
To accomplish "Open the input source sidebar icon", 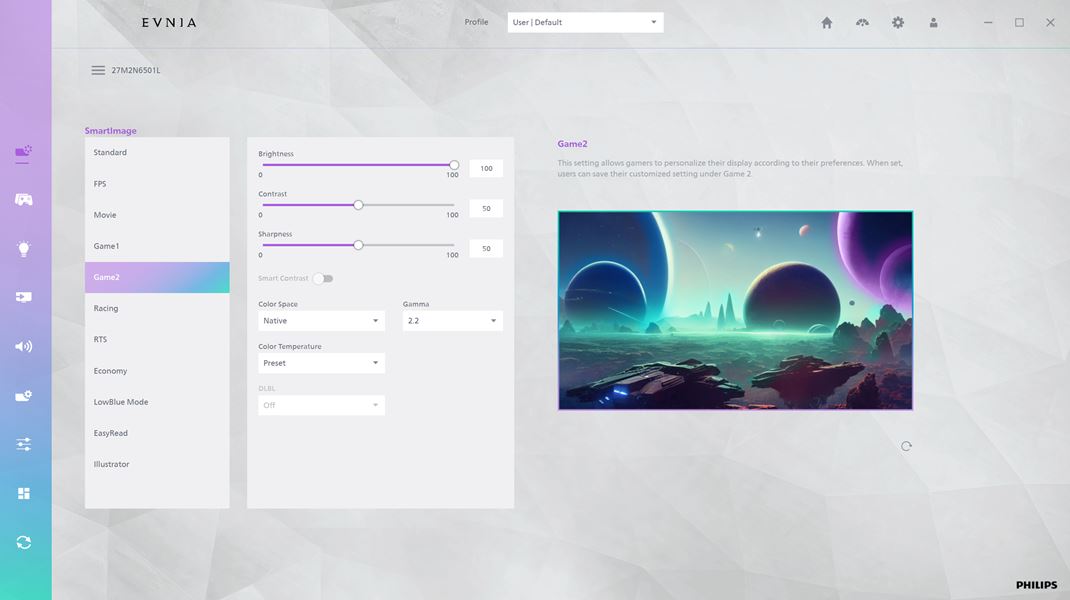I will (x=24, y=297).
